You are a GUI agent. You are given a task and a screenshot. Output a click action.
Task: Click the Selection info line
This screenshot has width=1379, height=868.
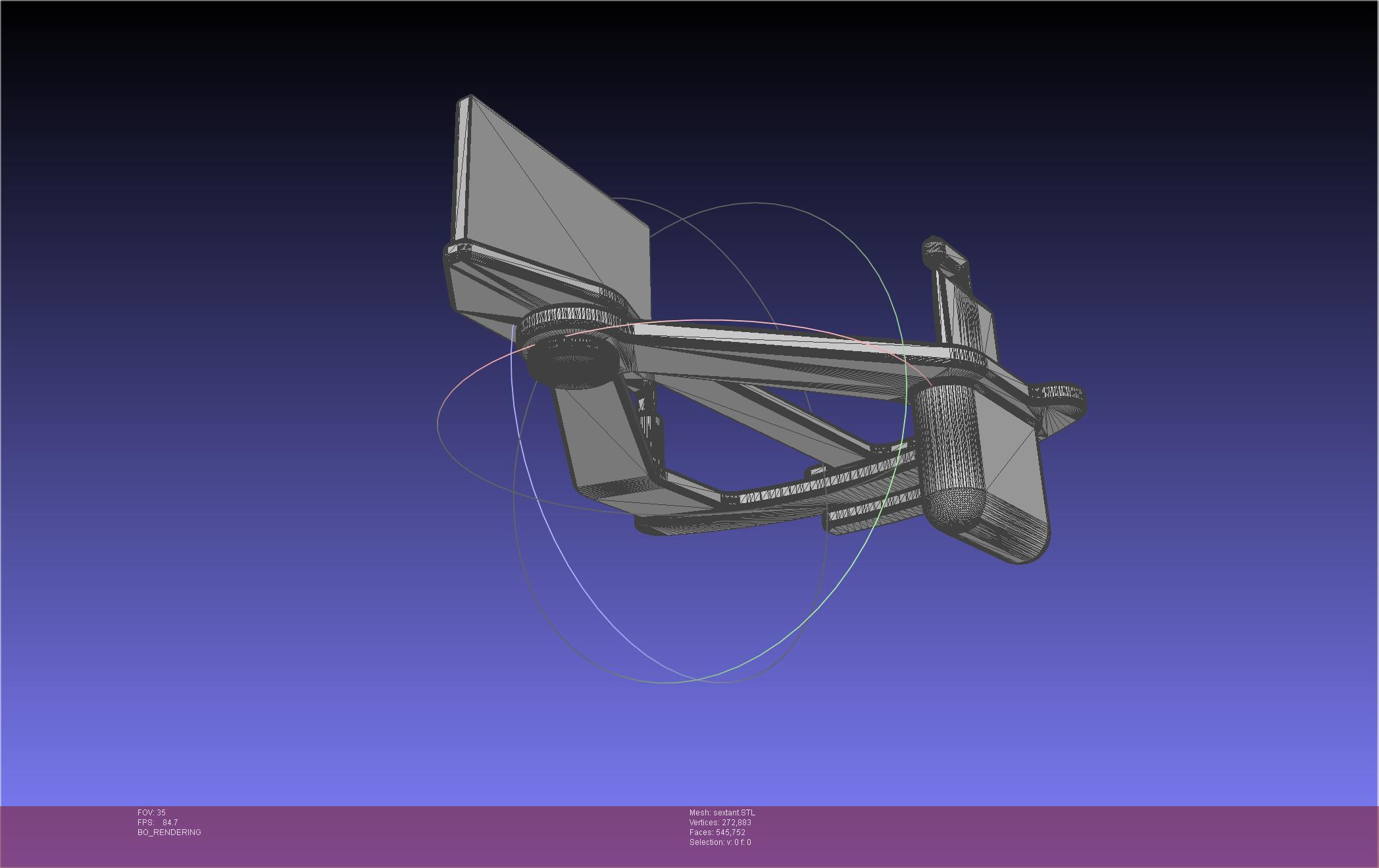tap(720, 842)
